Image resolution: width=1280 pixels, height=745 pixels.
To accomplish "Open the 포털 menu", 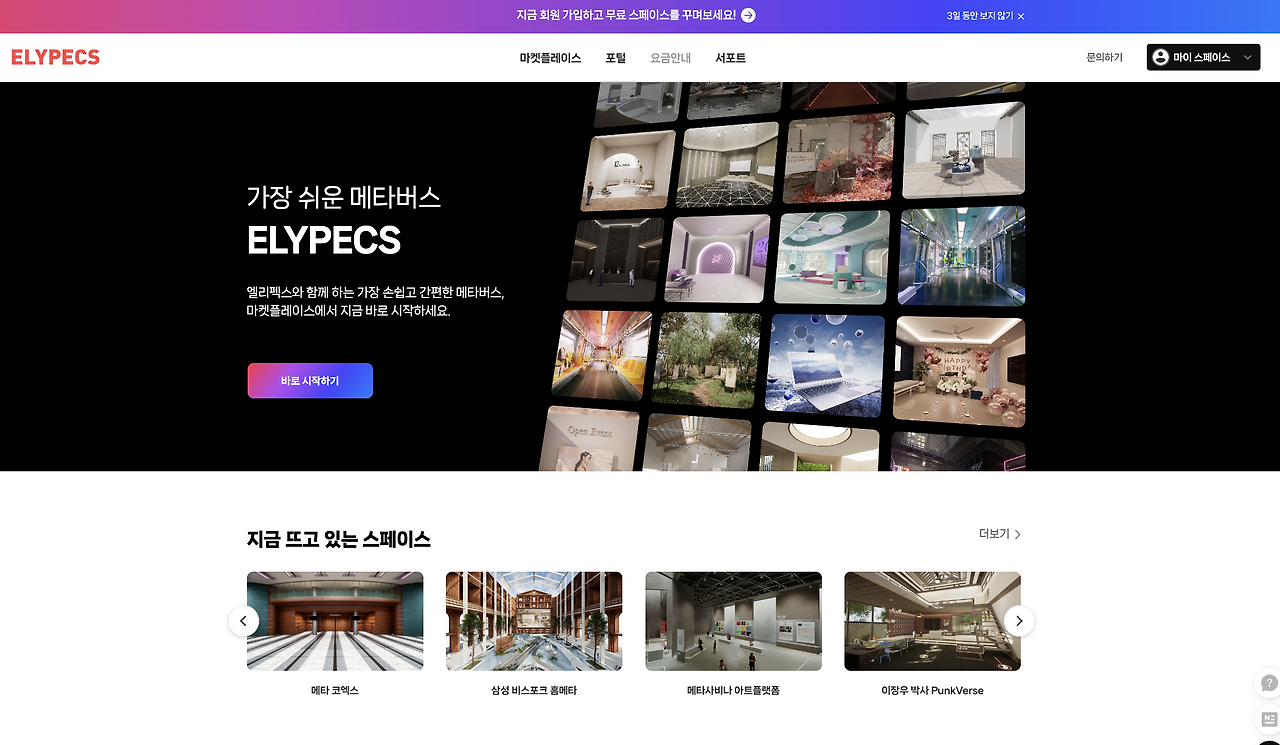I will tap(615, 57).
